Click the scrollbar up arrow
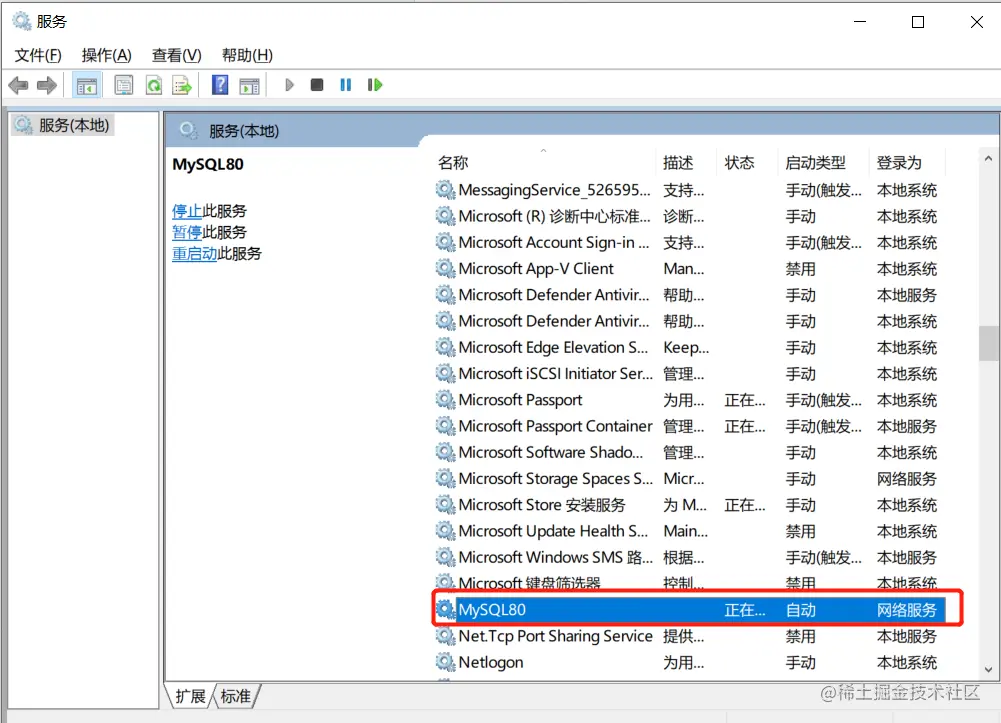Image resolution: width=1001 pixels, height=723 pixels. click(988, 158)
